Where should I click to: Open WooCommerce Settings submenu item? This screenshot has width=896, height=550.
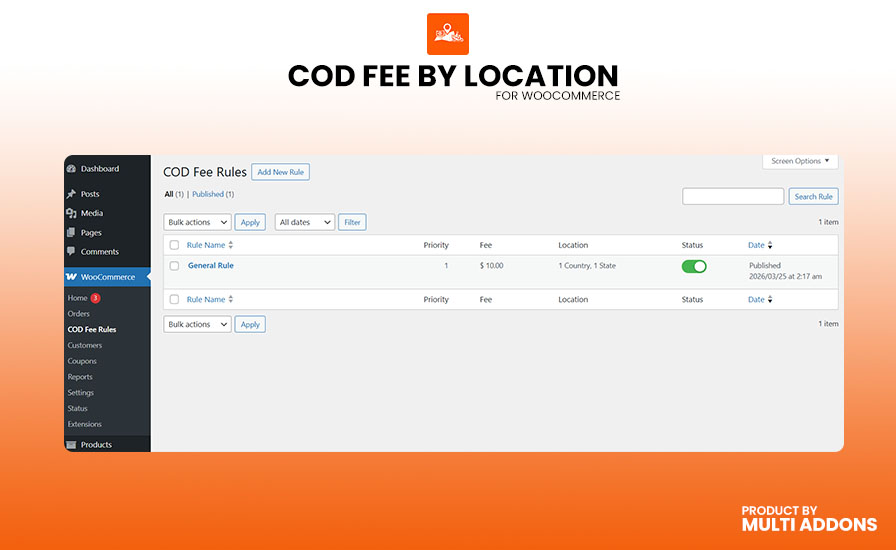[80, 393]
